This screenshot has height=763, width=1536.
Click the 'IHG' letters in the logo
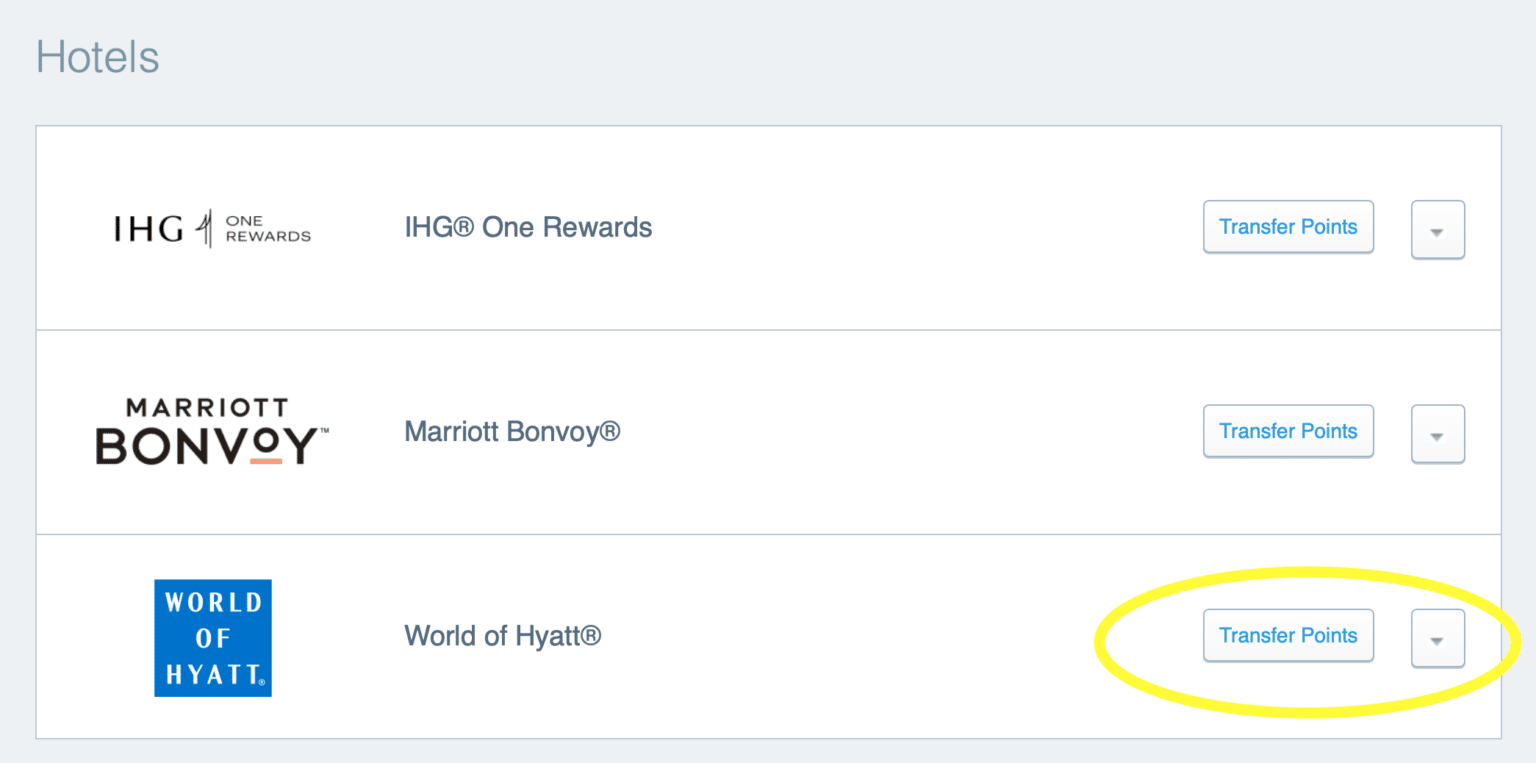(149, 229)
